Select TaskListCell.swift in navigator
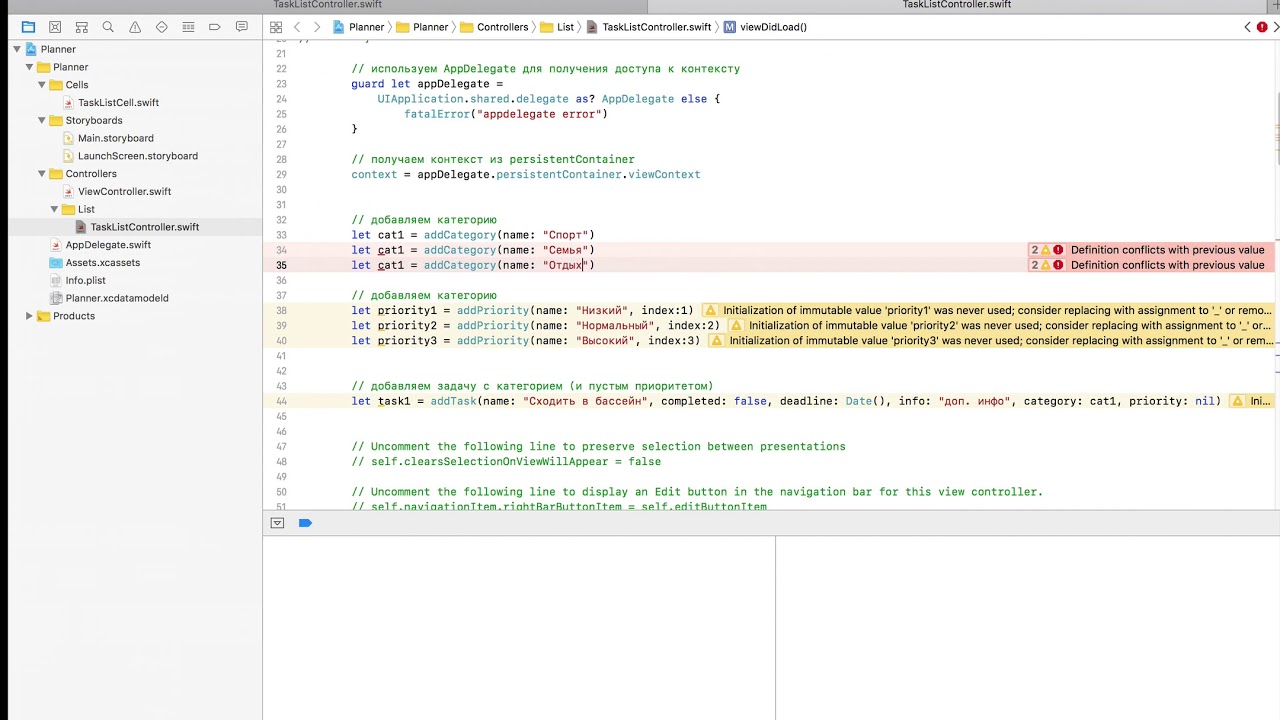The height and width of the screenshot is (720, 1280). 118,103
